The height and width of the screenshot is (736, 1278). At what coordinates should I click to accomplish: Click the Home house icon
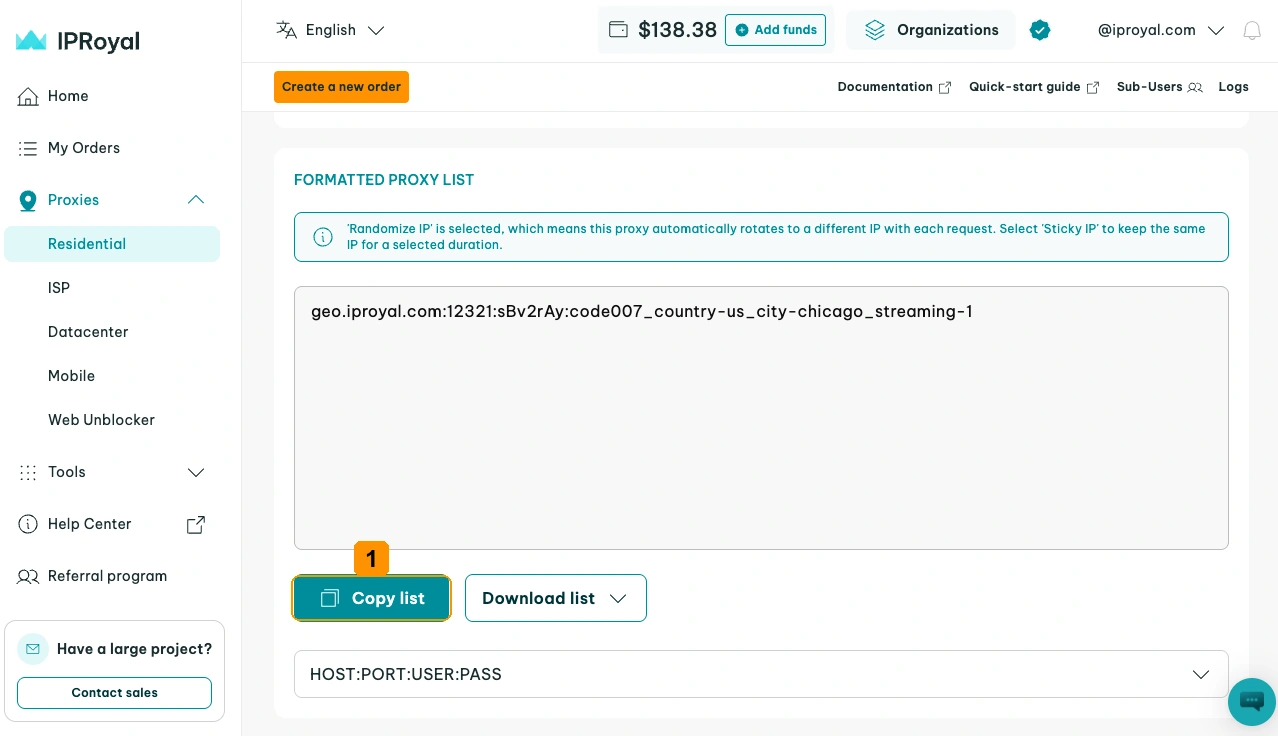coord(28,96)
